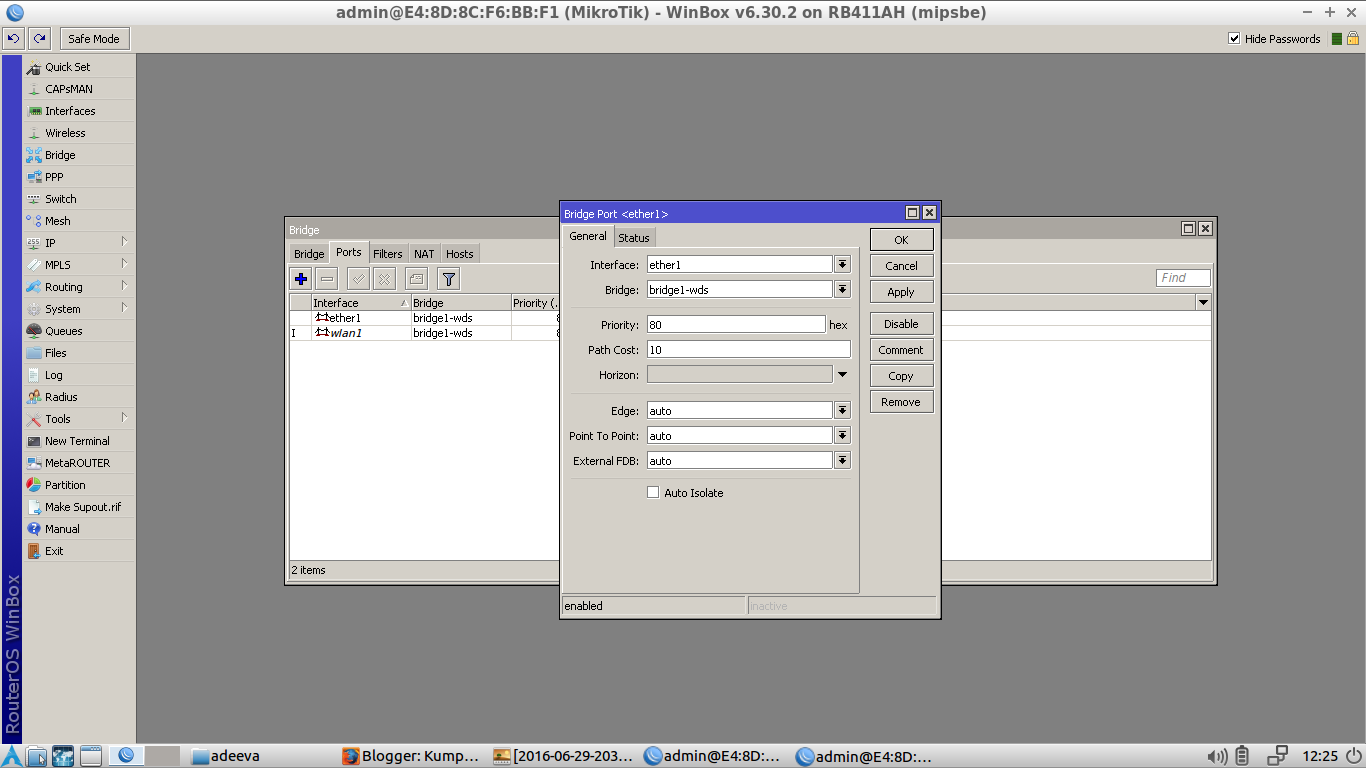The width and height of the screenshot is (1366, 768).
Task: Apply the bridge port settings
Action: pyautogui.click(x=900, y=291)
